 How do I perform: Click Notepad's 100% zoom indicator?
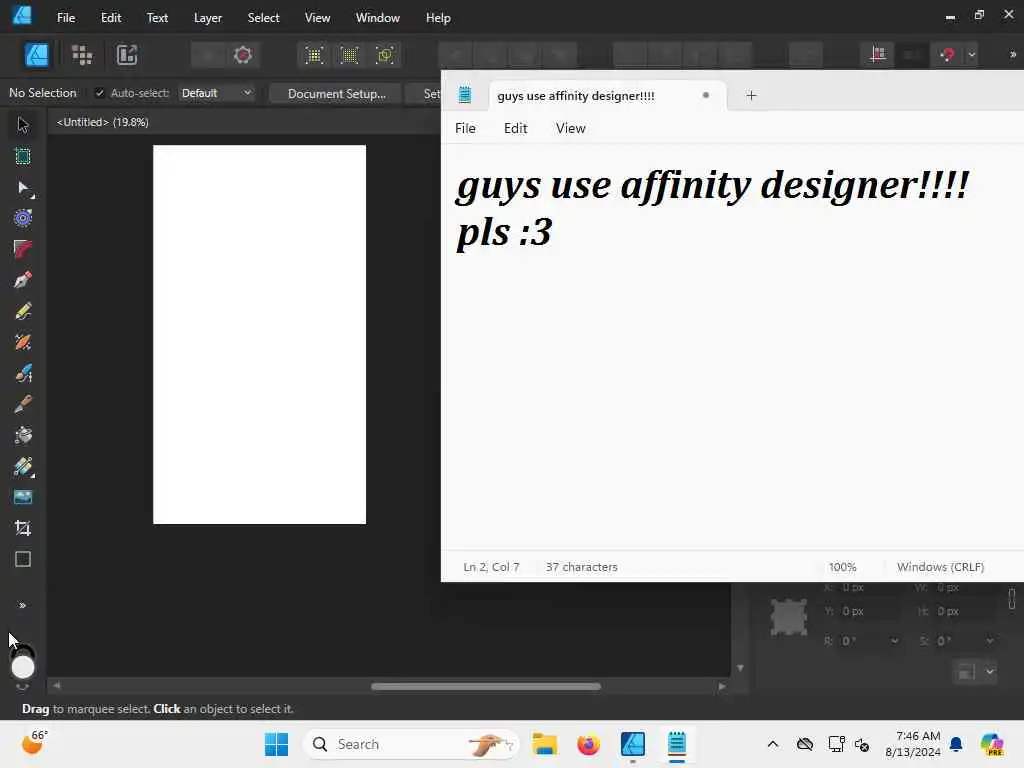point(842,567)
